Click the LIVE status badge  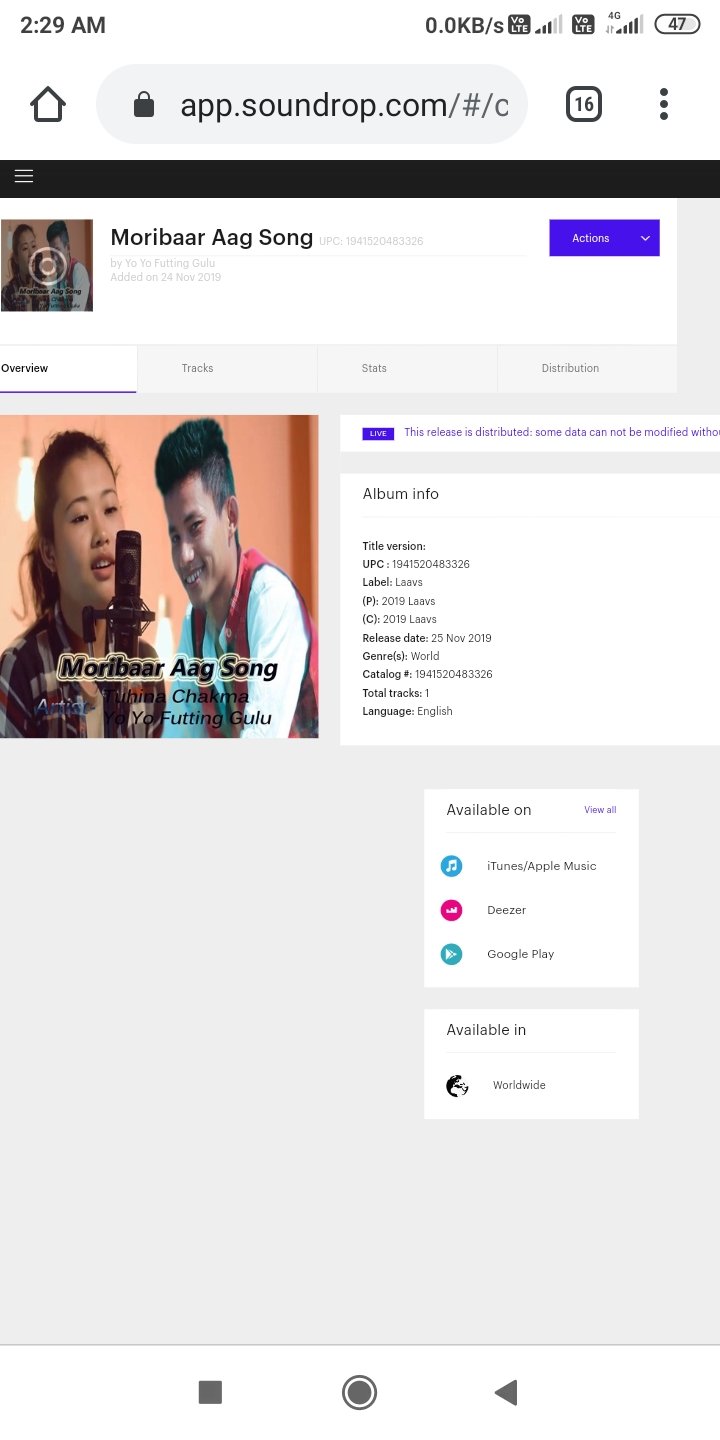378,433
